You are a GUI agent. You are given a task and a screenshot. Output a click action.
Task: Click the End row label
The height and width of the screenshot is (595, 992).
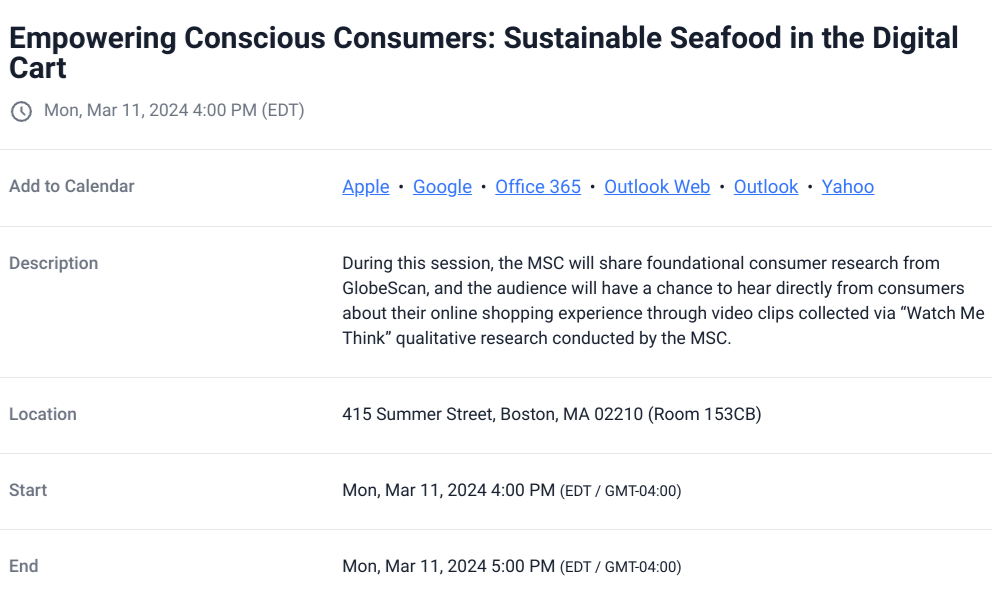tap(24, 566)
